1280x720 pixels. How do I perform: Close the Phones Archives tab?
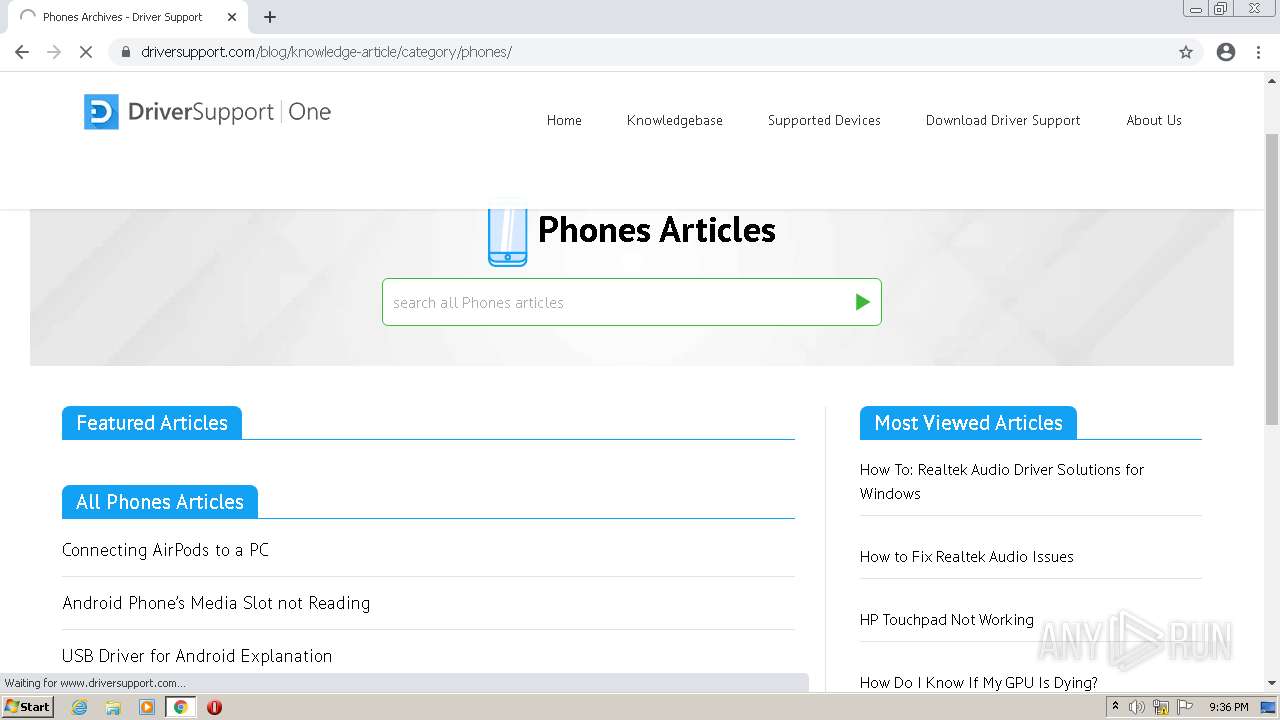tap(232, 17)
